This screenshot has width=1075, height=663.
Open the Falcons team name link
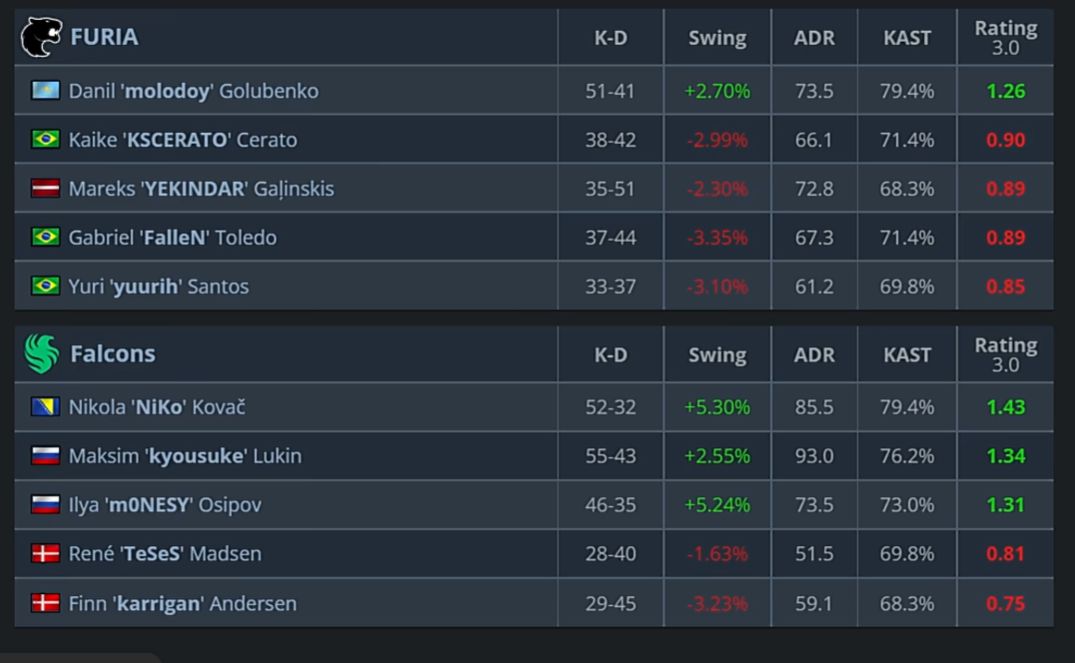click(x=113, y=354)
